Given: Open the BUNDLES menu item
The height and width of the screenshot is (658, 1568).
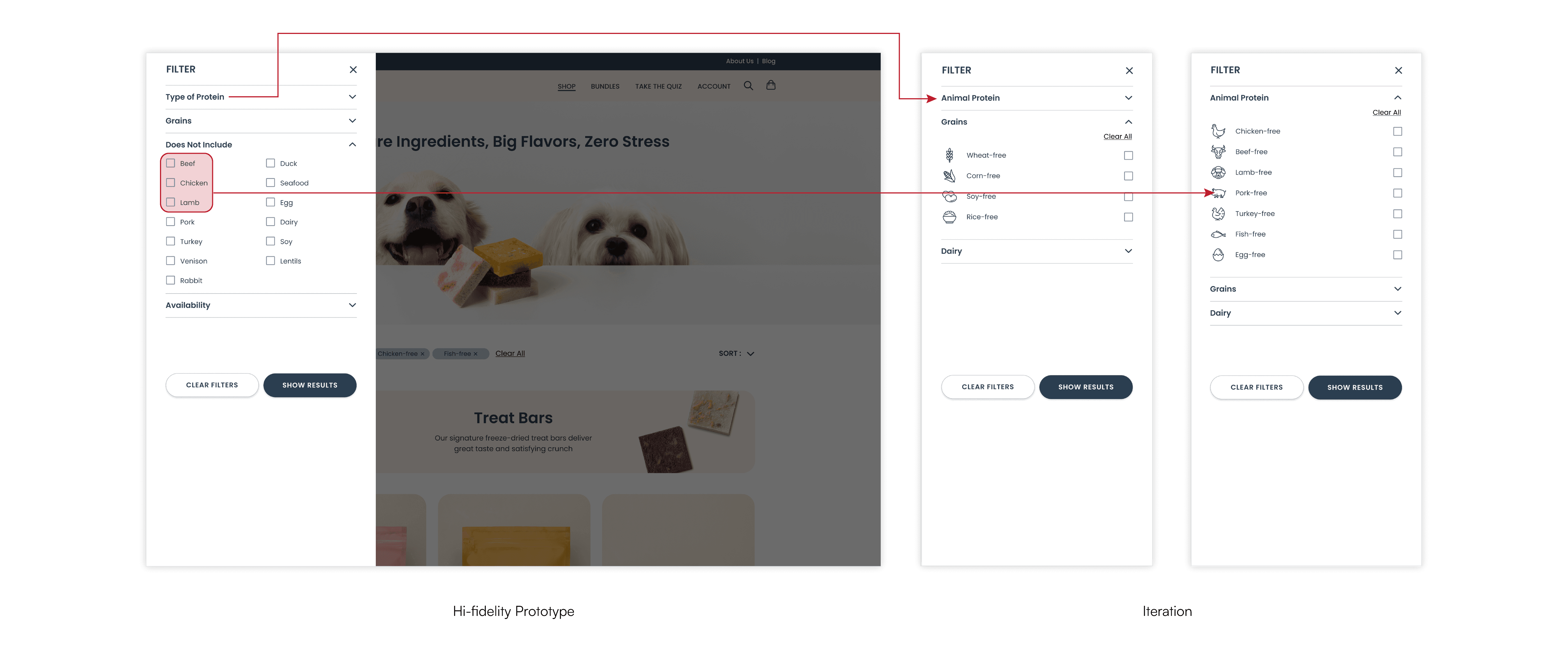Looking at the screenshot, I should [x=605, y=86].
